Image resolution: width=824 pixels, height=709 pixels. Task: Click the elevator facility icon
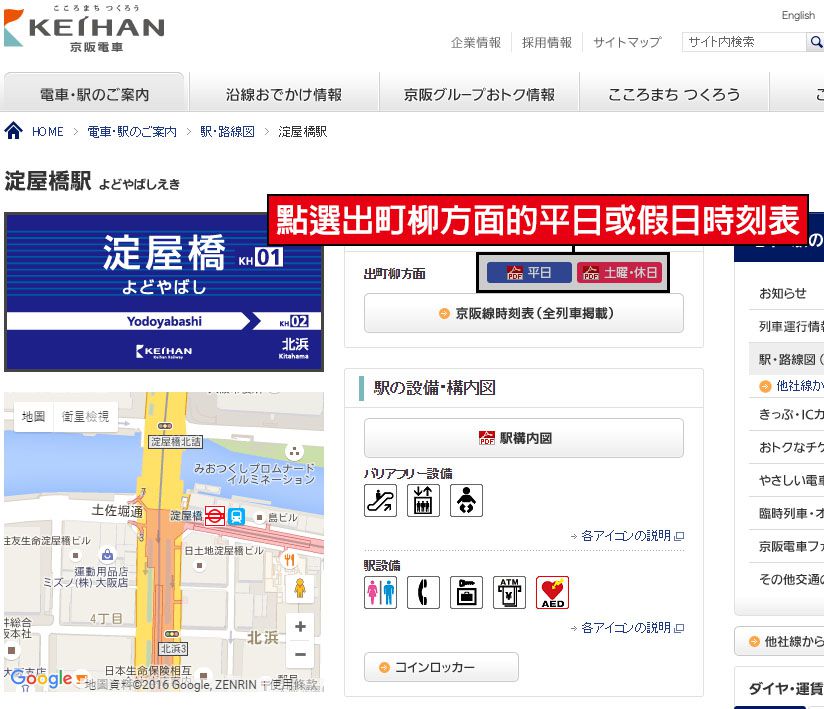pyautogui.click(x=424, y=500)
